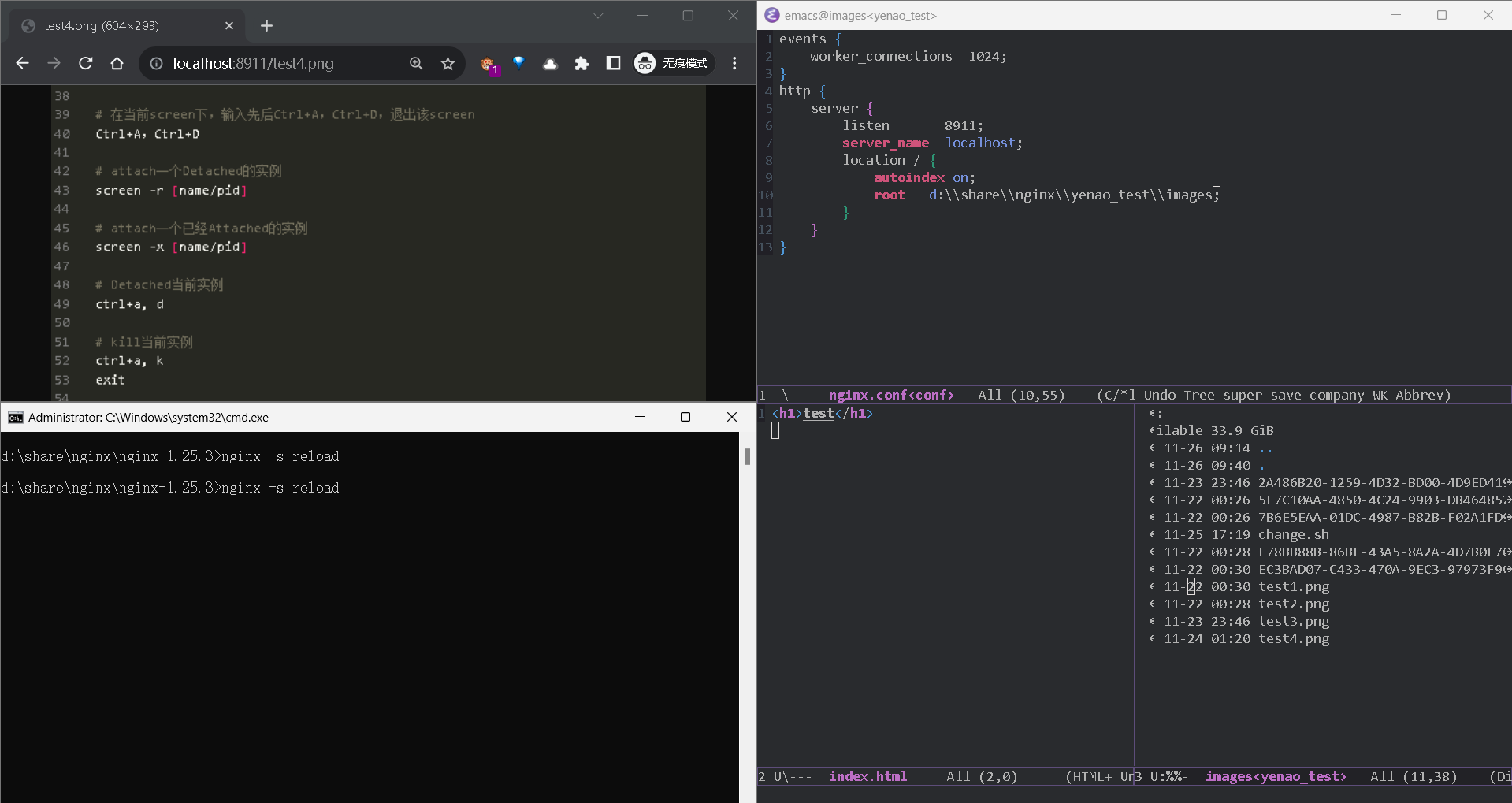The width and height of the screenshot is (1512, 803).
Task: Reload the test4.png page
Action: pyautogui.click(x=85, y=63)
